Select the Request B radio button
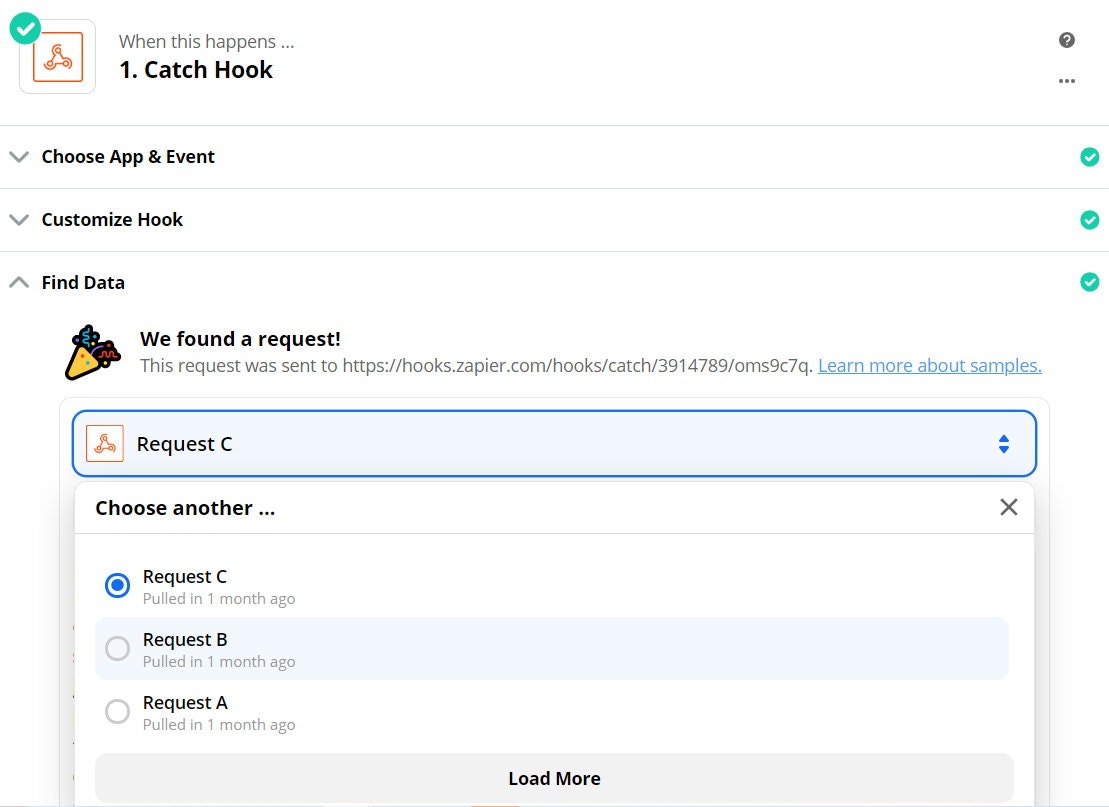The width and height of the screenshot is (1109, 807). (x=117, y=649)
